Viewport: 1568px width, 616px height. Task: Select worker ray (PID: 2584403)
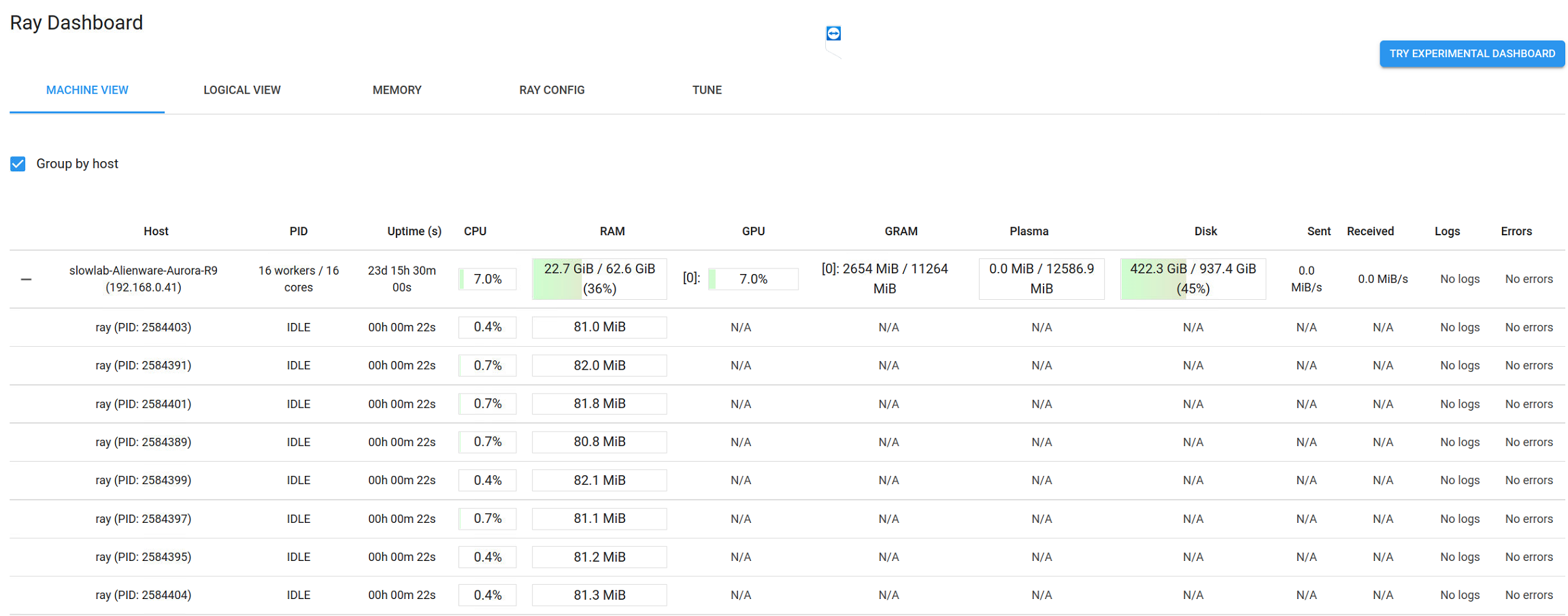(144, 328)
